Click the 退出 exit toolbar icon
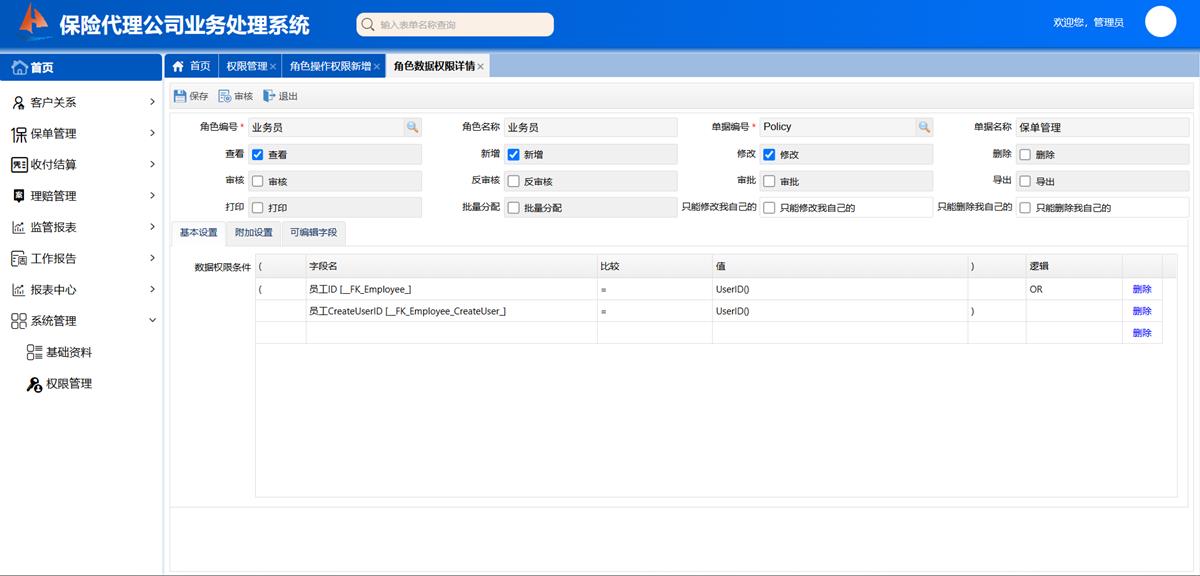 click(269, 96)
